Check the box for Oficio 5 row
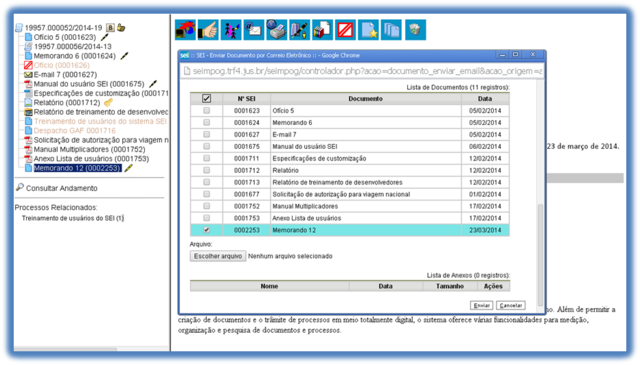Image resolution: width=640 pixels, height=365 pixels. tap(207, 110)
